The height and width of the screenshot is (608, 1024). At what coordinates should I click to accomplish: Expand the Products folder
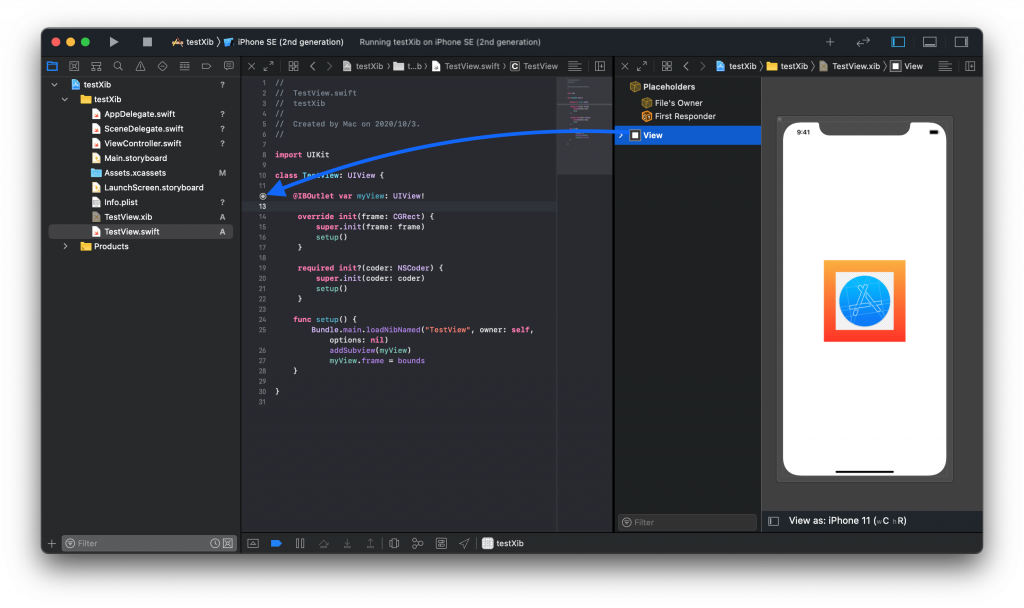click(x=66, y=246)
